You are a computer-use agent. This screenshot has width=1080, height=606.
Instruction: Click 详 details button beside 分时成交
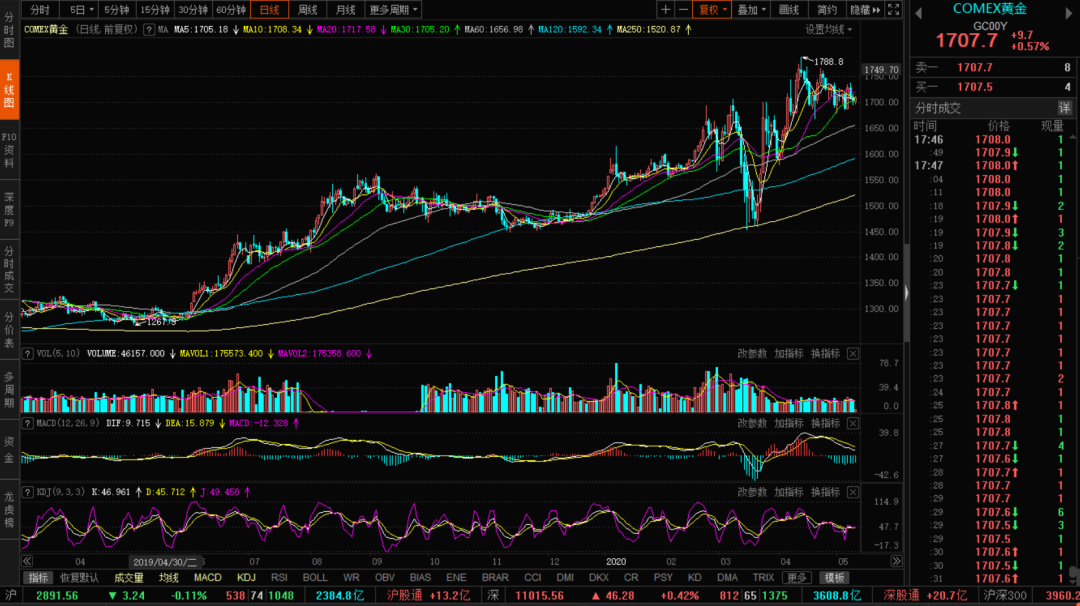point(1065,107)
